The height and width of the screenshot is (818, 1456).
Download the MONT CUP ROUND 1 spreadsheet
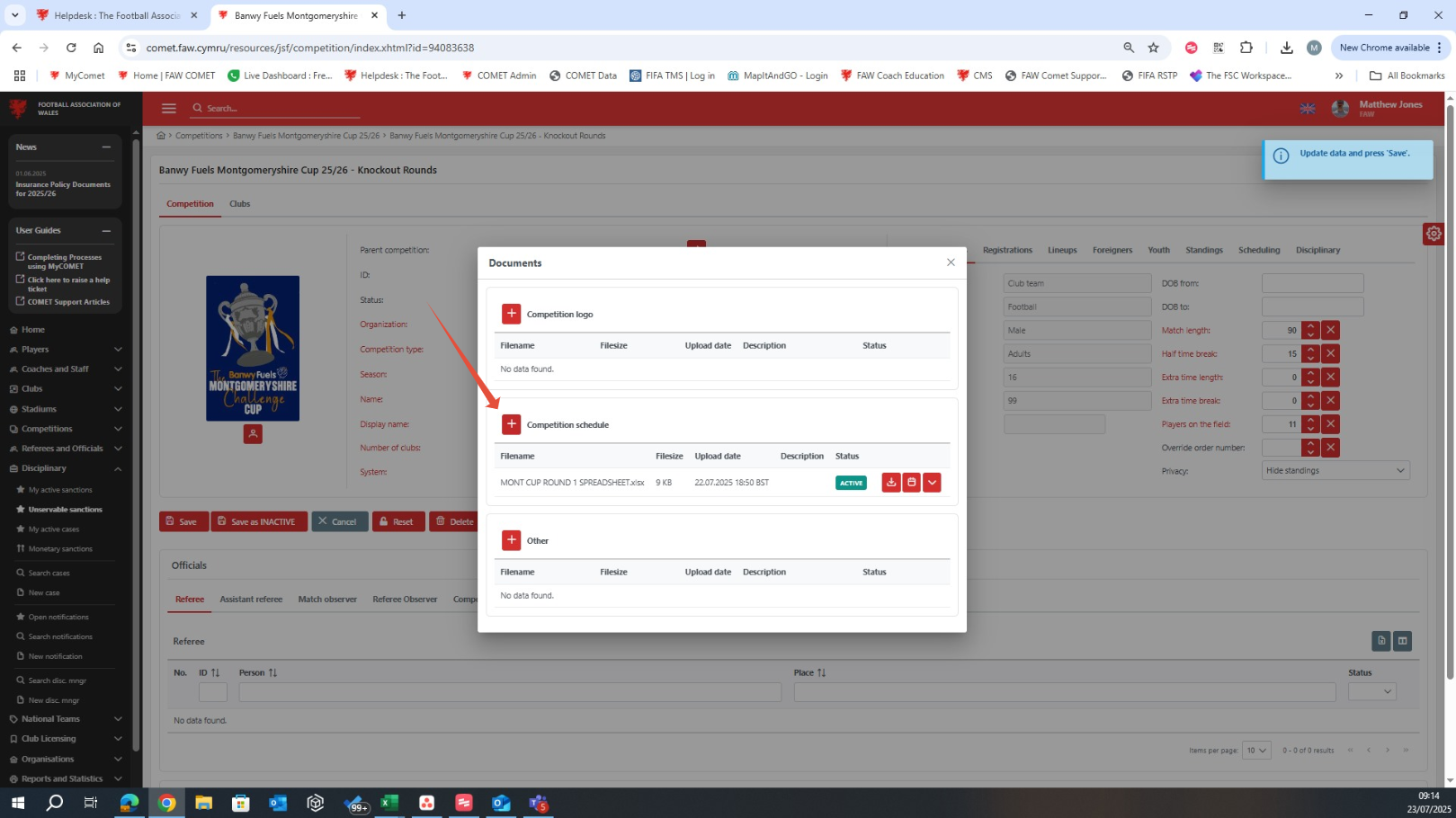pos(891,483)
